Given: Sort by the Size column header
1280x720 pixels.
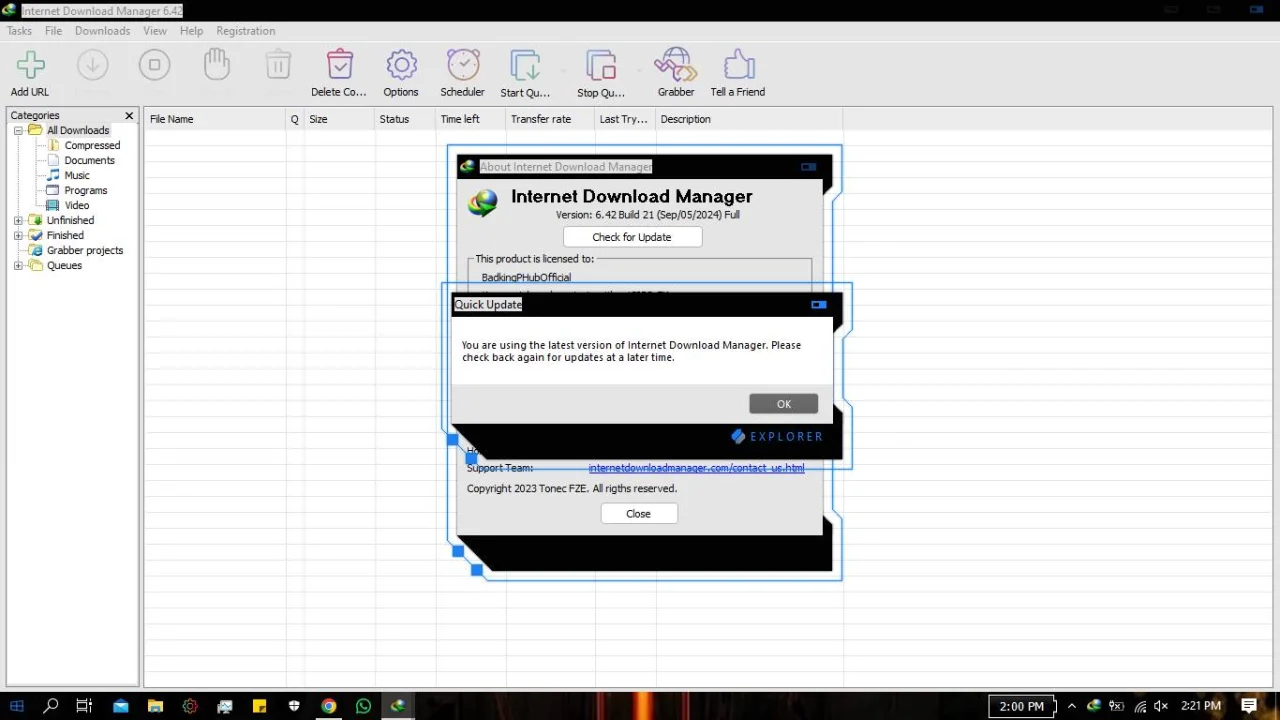Looking at the screenshot, I should tap(339, 119).
